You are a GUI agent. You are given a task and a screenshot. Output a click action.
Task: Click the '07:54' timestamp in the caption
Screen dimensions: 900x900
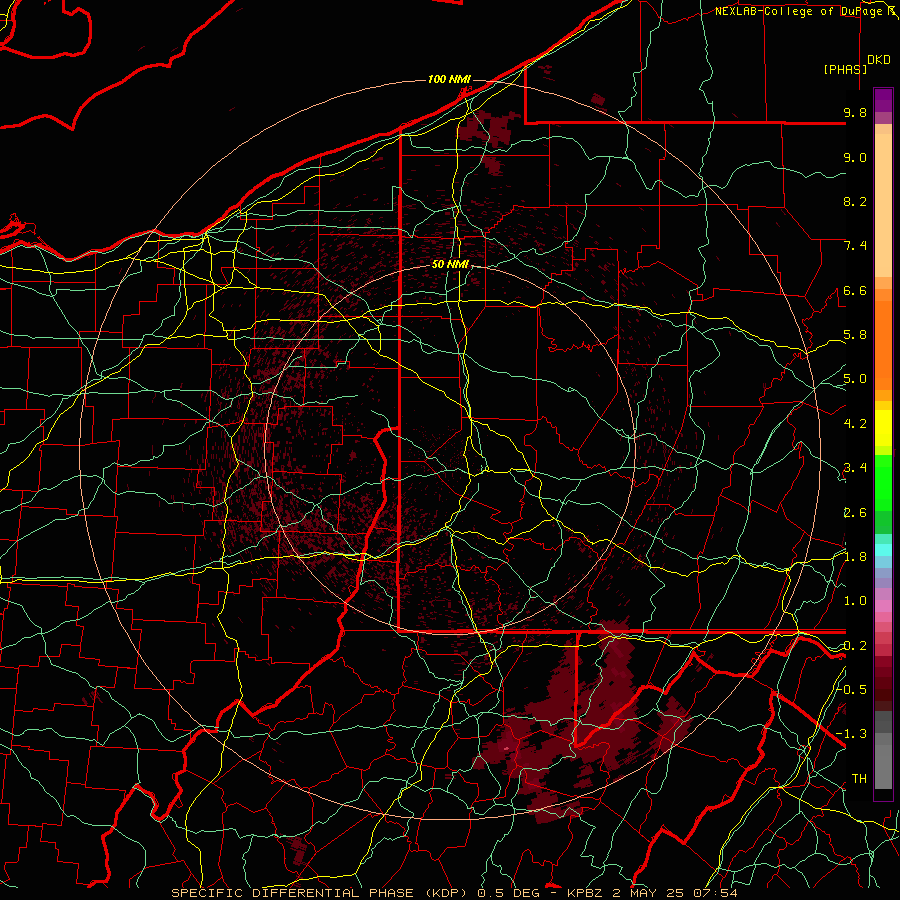pos(715,893)
